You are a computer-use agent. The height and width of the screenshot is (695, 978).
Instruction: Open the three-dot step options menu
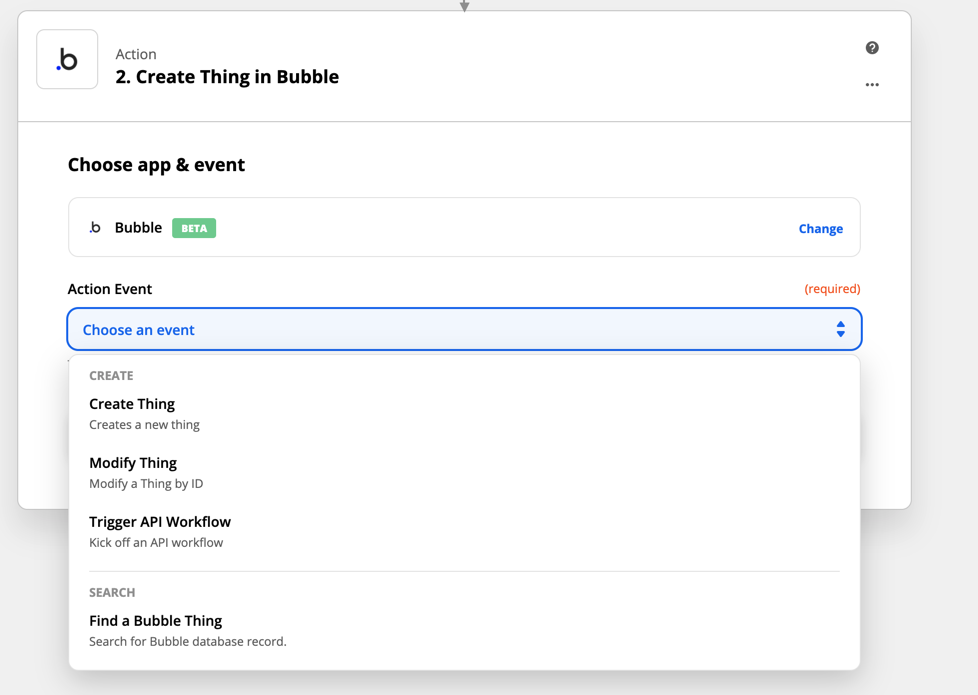pyautogui.click(x=872, y=84)
